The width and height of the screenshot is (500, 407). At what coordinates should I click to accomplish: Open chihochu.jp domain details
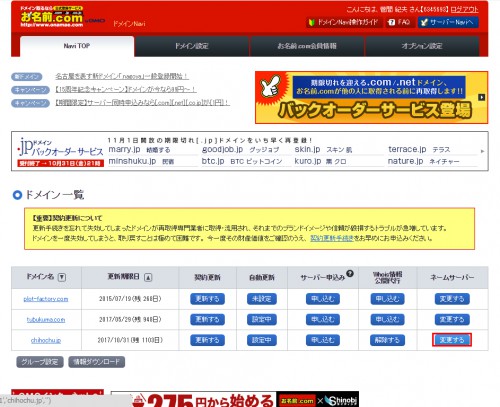46,340
